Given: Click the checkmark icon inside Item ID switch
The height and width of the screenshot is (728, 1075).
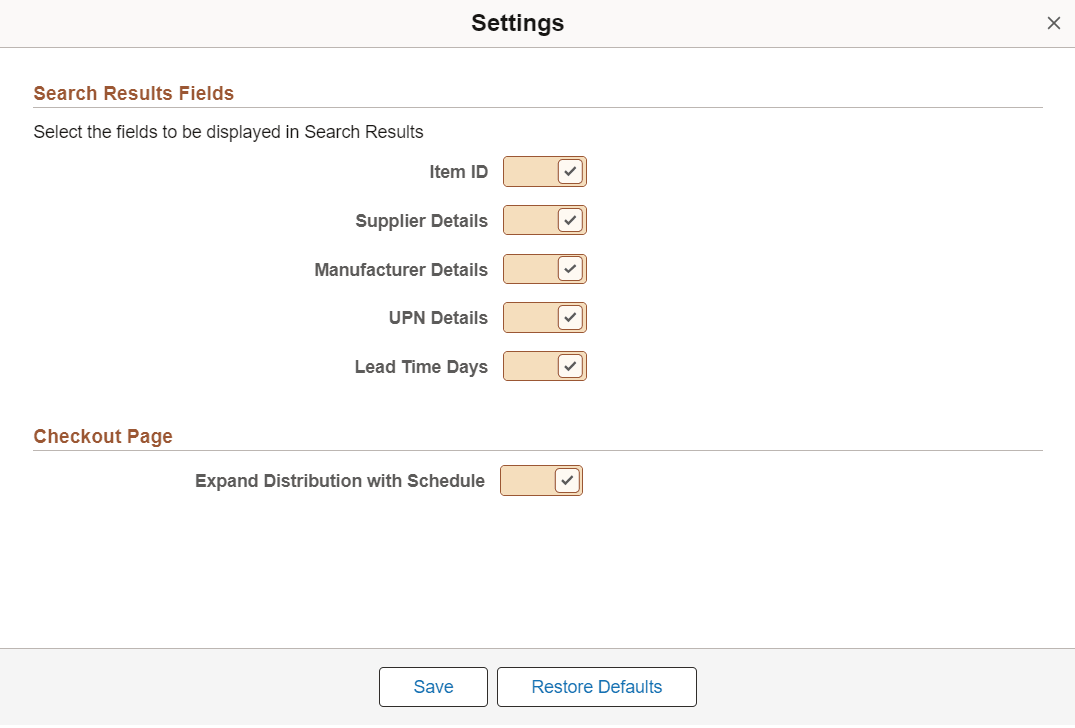Looking at the screenshot, I should [570, 171].
